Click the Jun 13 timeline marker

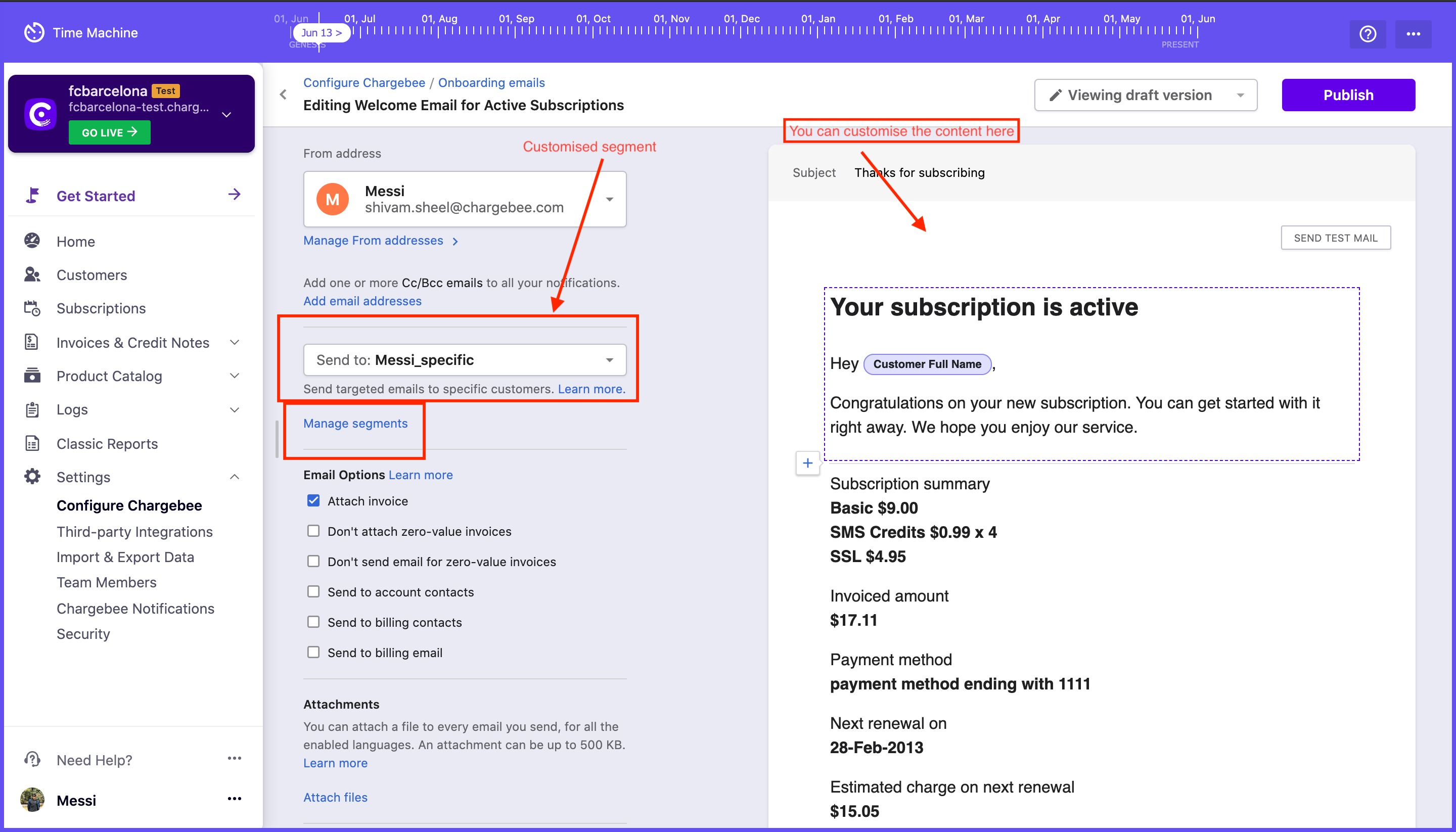[321, 32]
